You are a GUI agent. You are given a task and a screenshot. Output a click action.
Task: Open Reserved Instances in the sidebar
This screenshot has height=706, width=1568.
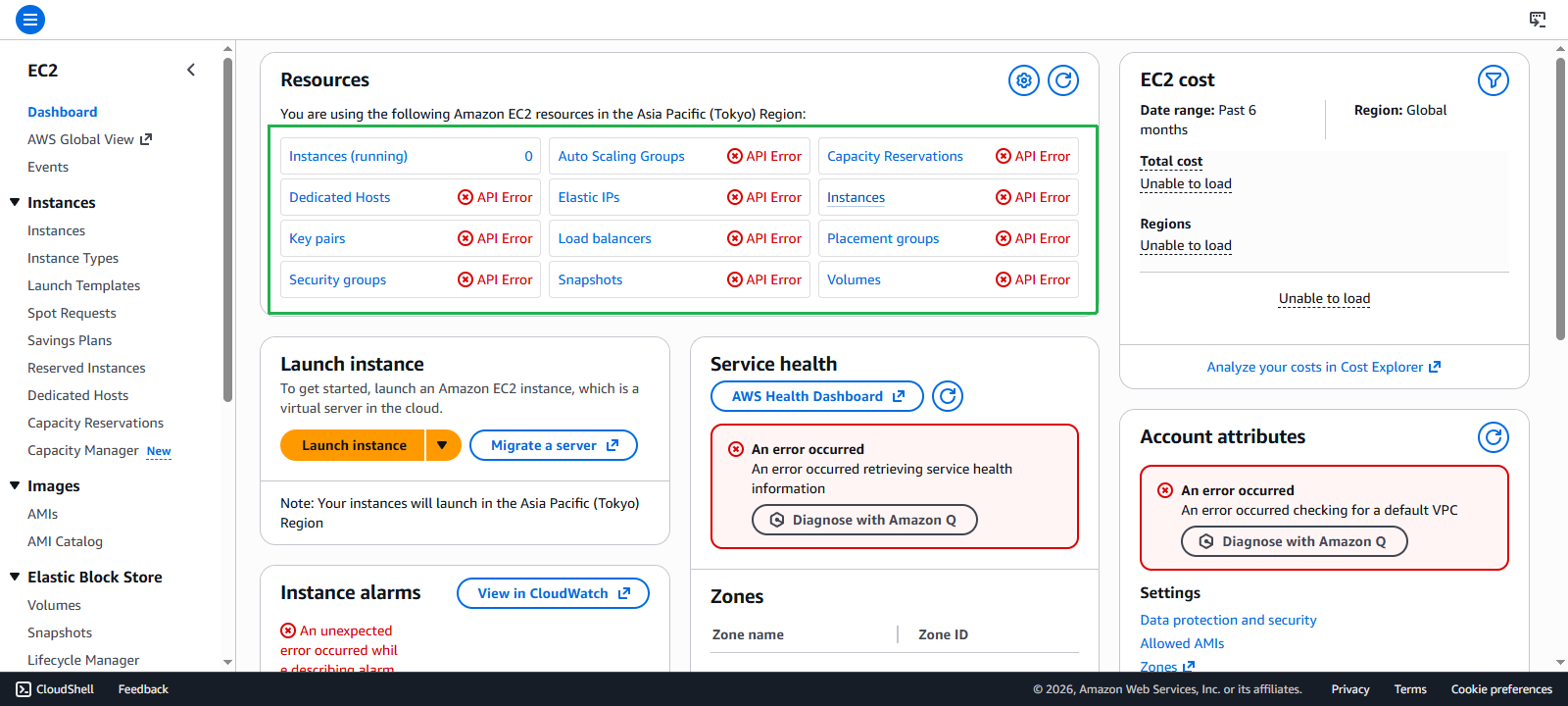(x=86, y=368)
